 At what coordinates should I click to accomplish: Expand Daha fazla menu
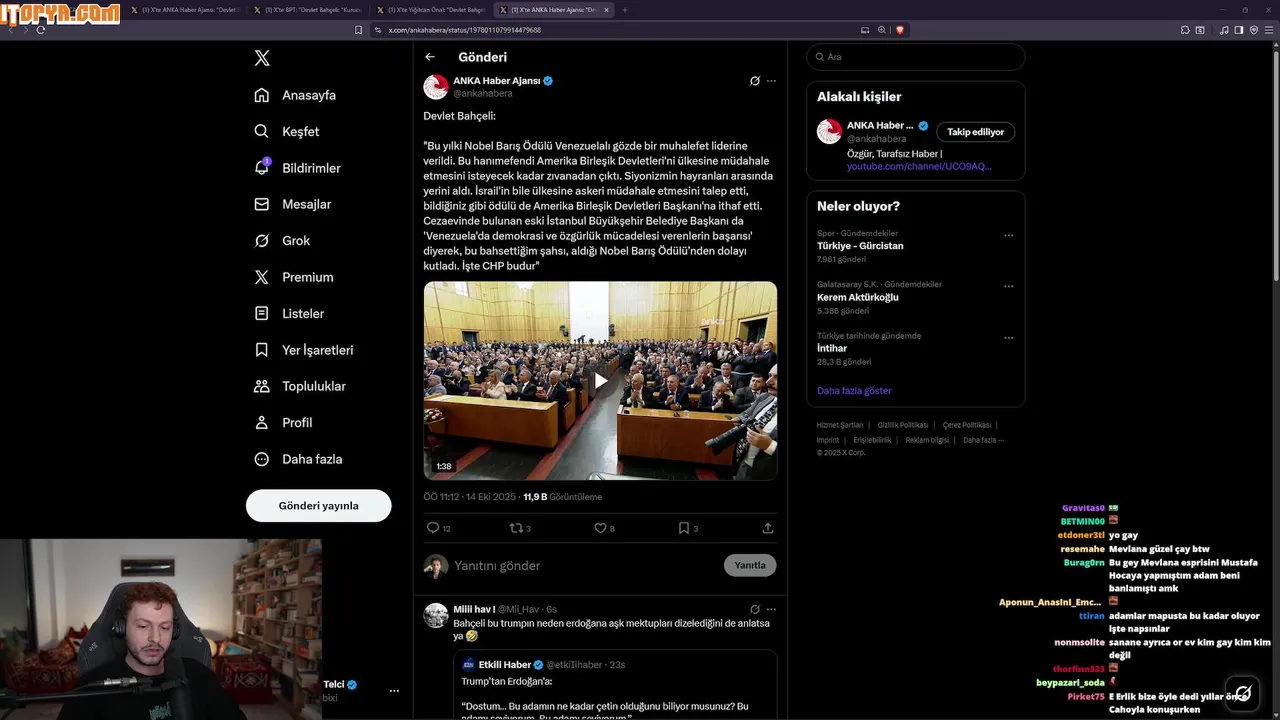[298, 459]
